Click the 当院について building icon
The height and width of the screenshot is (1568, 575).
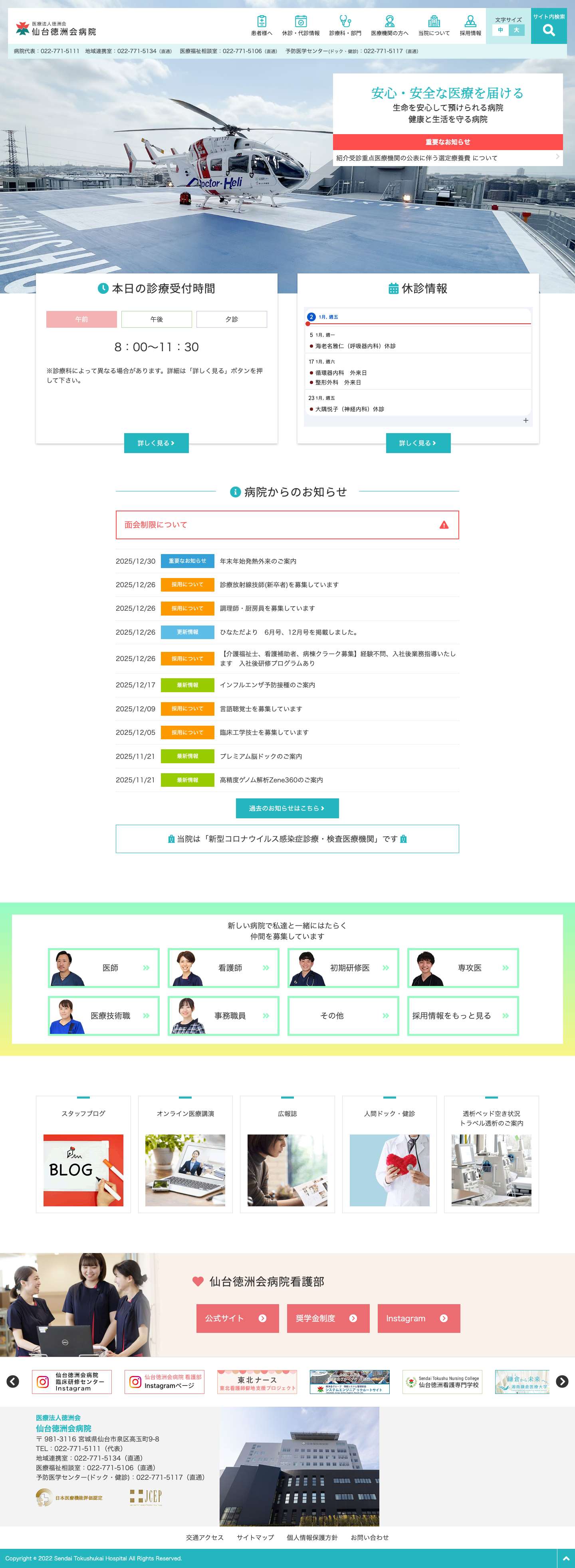click(x=434, y=26)
